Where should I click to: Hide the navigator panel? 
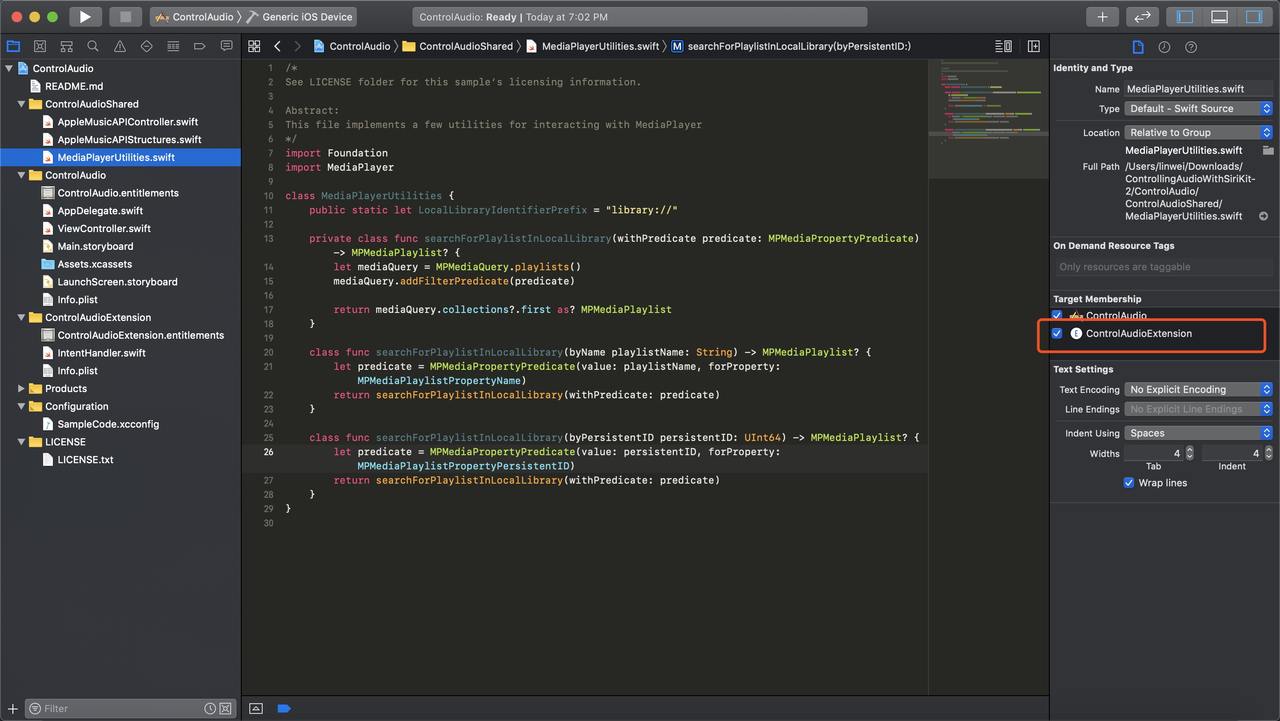click(x=1186, y=17)
